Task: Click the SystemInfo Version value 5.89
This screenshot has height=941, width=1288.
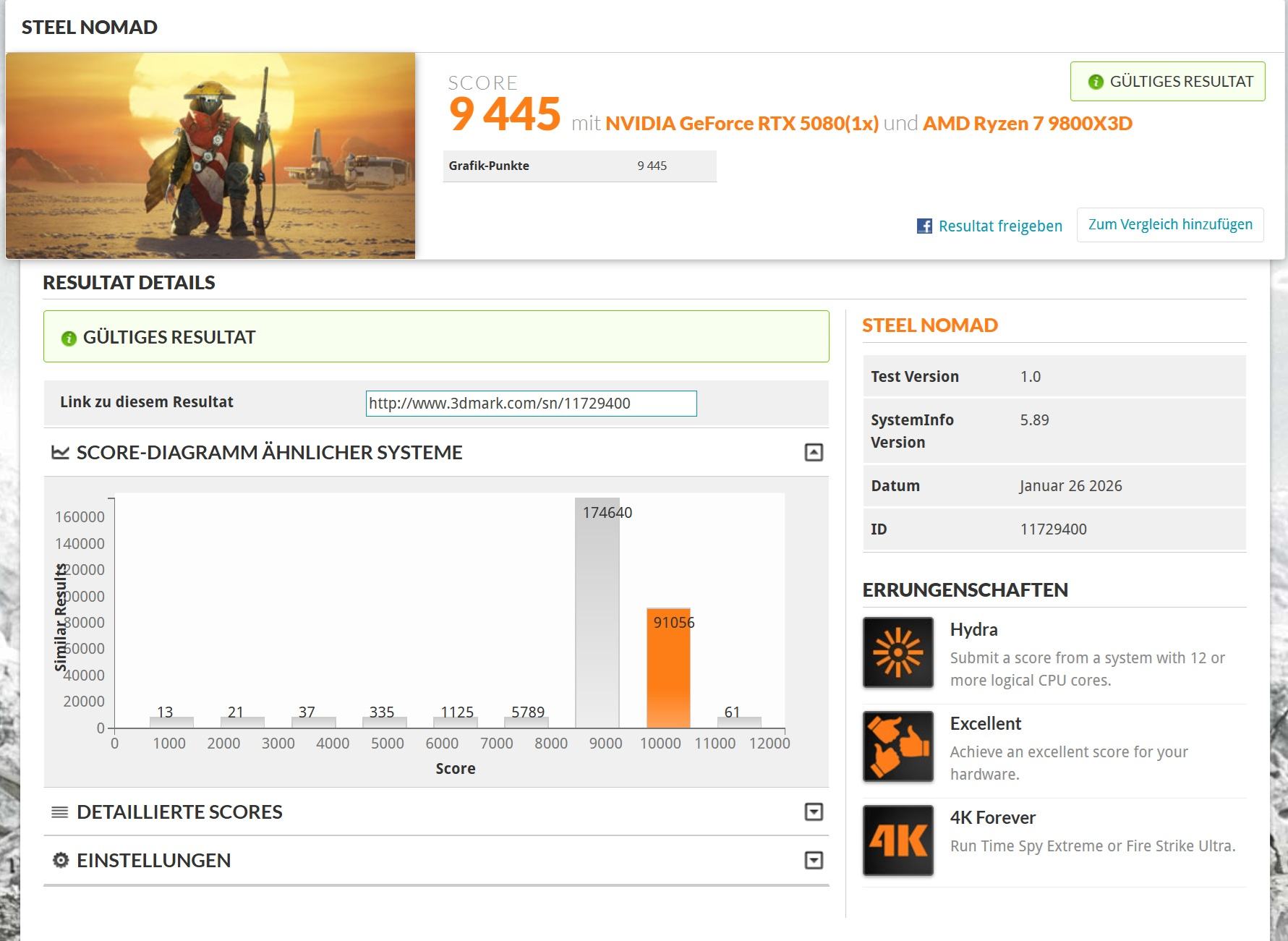Action: (x=1034, y=420)
